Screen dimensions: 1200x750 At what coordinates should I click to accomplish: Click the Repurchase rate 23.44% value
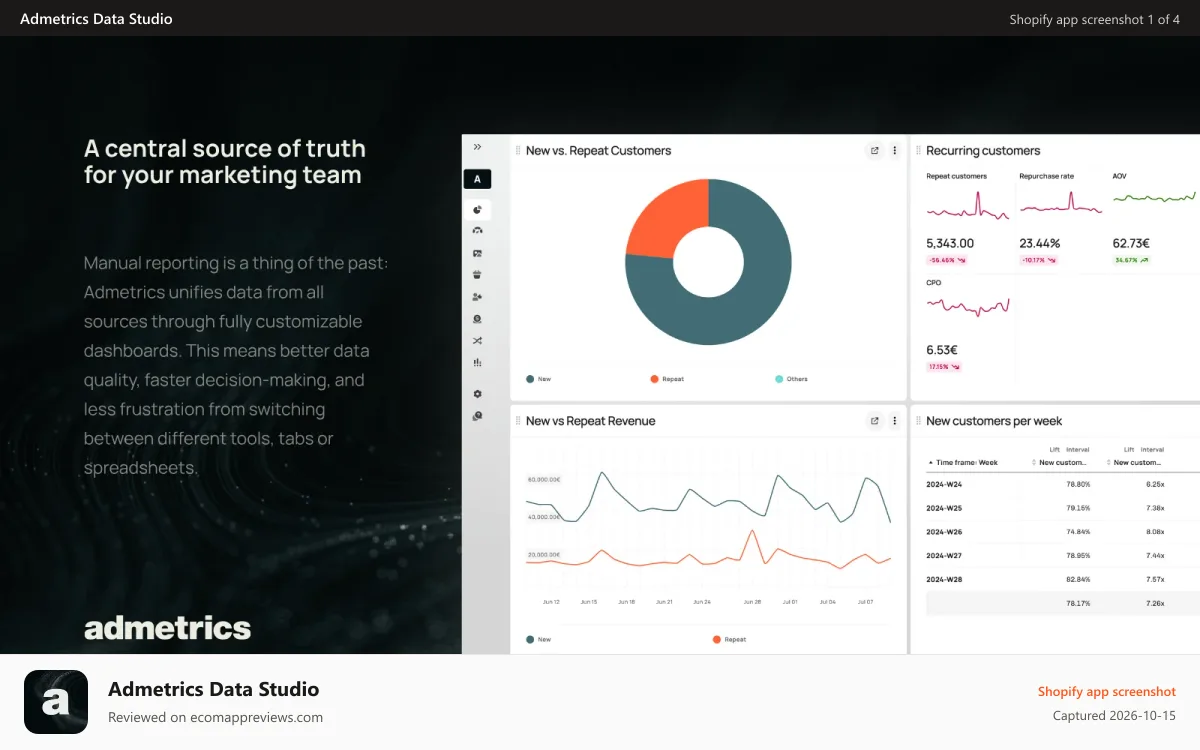click(1040, 243)
